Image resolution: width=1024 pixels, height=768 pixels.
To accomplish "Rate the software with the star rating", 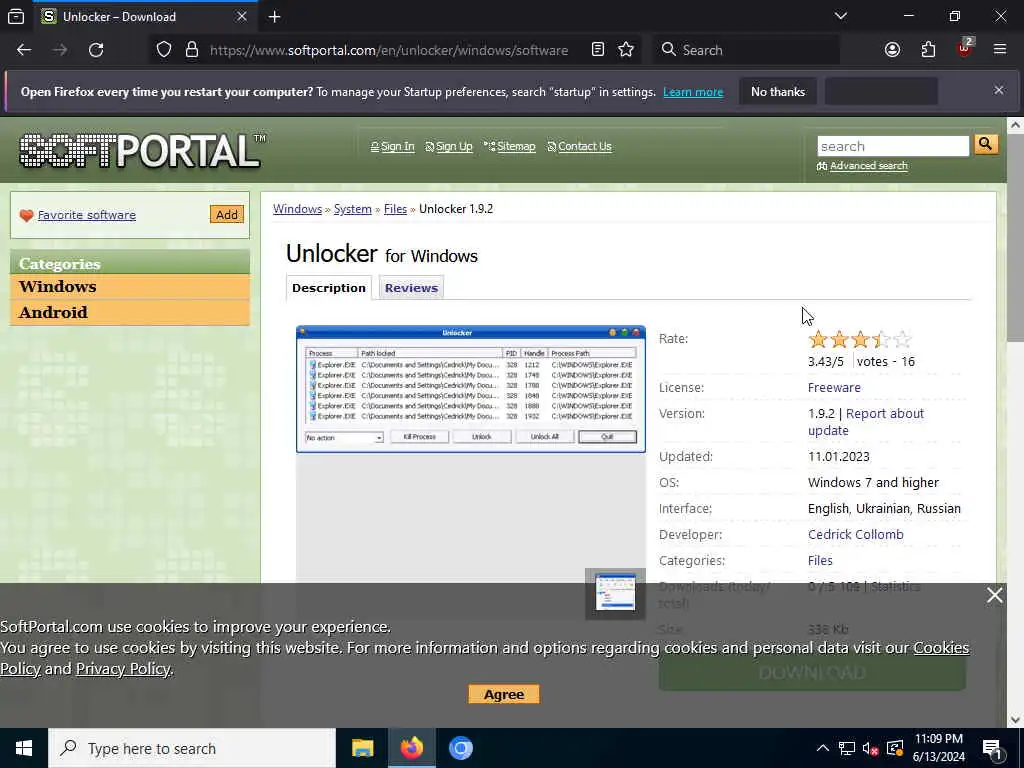I will (860, 339).
